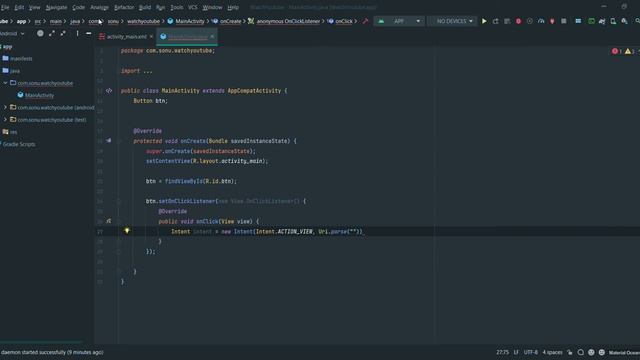The width and height of the screenshot is (640, 360).
Task: Expand the folded import block in editor
Action: [148, 71]
